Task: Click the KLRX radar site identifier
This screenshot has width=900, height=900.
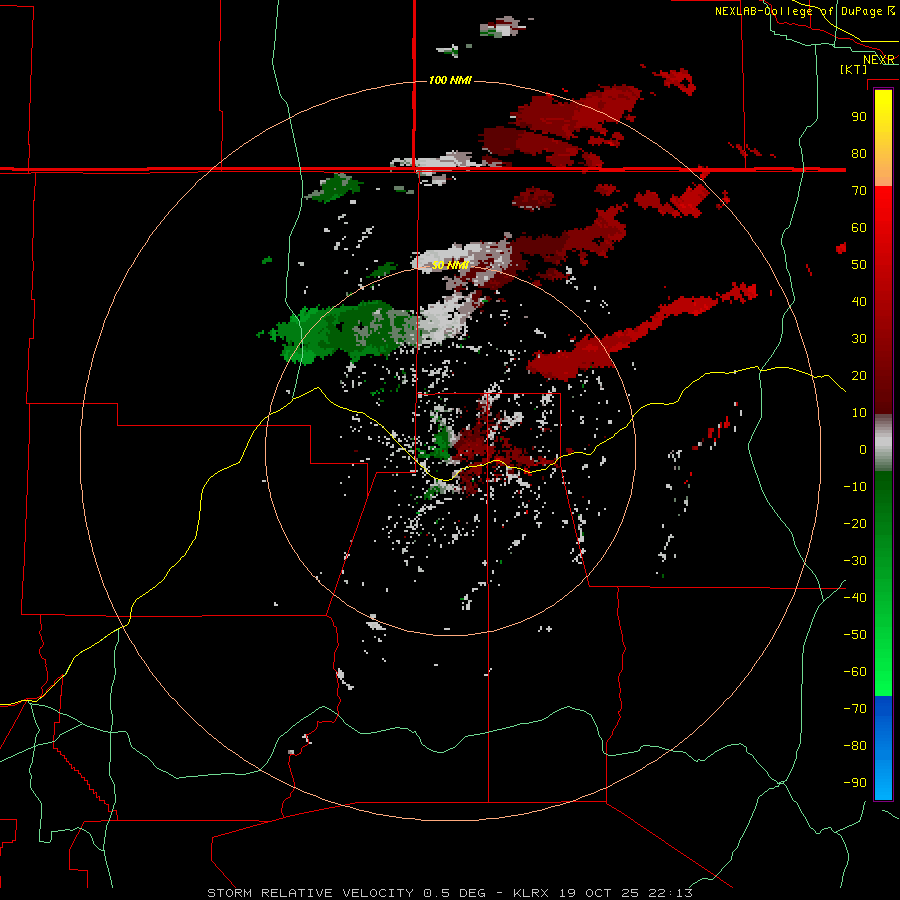Action: [531, 893]
